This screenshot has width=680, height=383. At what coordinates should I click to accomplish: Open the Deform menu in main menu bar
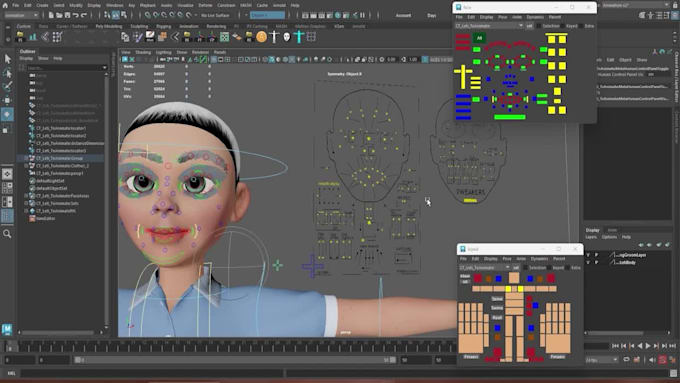tap(206, 5)
